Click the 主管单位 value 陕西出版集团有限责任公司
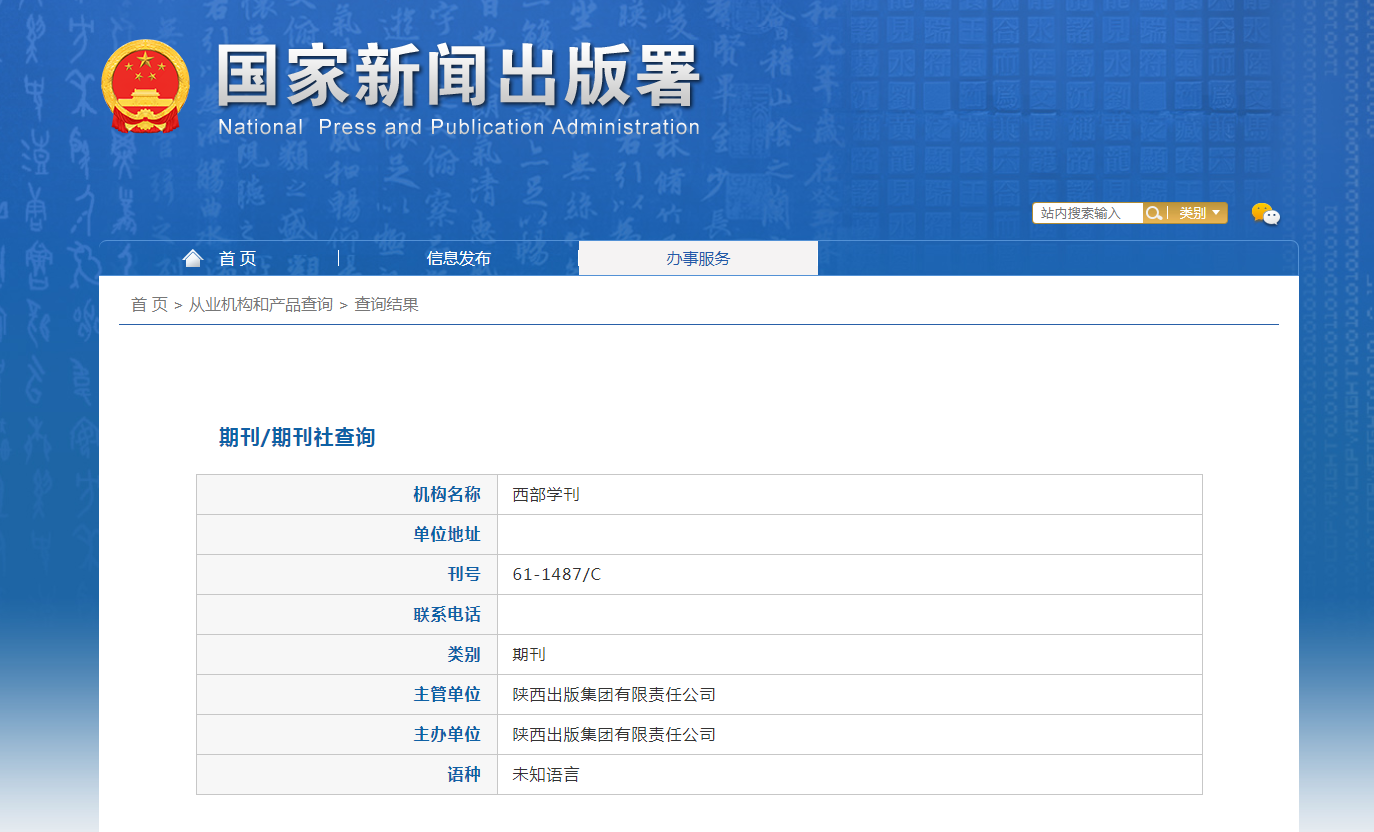 click(614, 695)
